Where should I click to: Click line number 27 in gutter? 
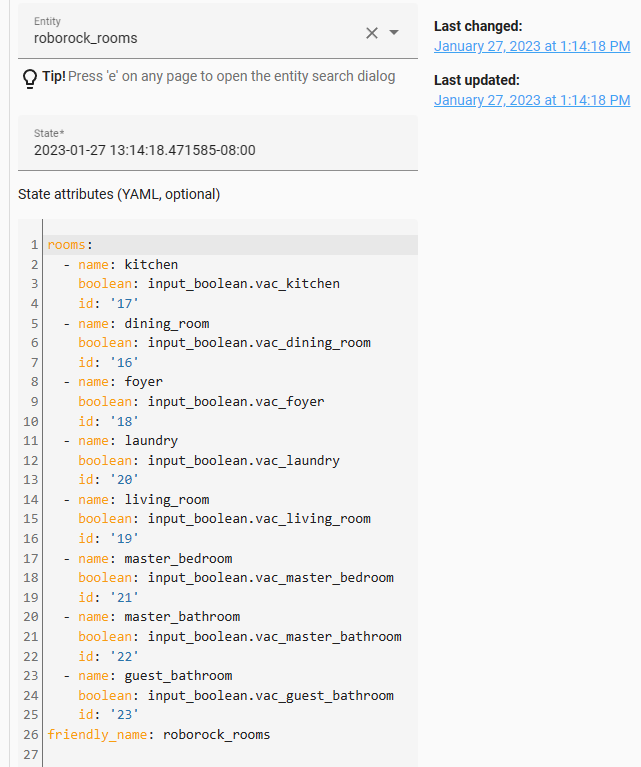tap(30, 754)
